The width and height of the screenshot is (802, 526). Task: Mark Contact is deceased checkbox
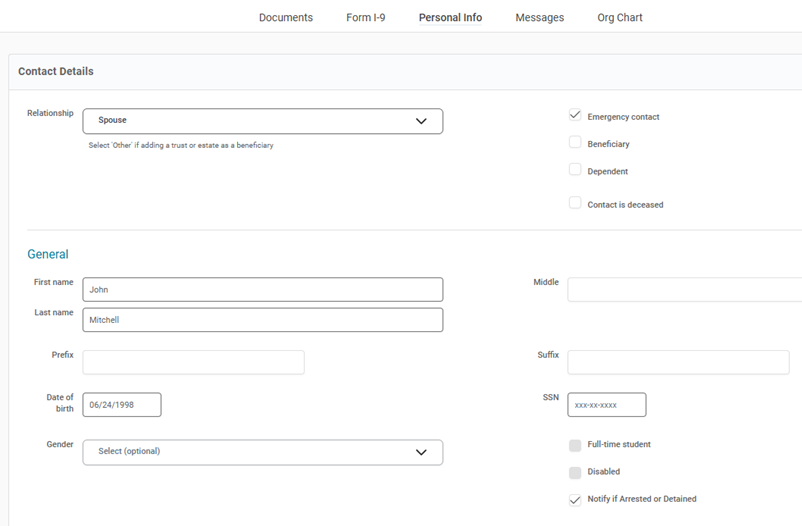[x=575, y=203]
